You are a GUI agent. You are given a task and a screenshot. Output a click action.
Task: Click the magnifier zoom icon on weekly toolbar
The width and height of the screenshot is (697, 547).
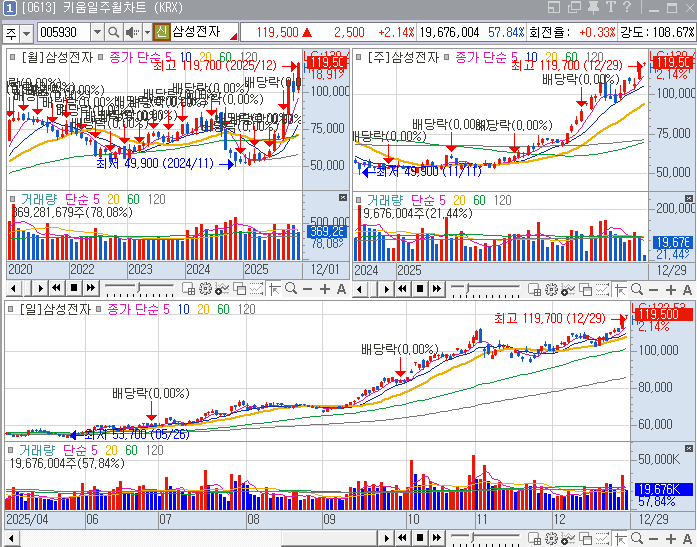(x=637, y=290)
